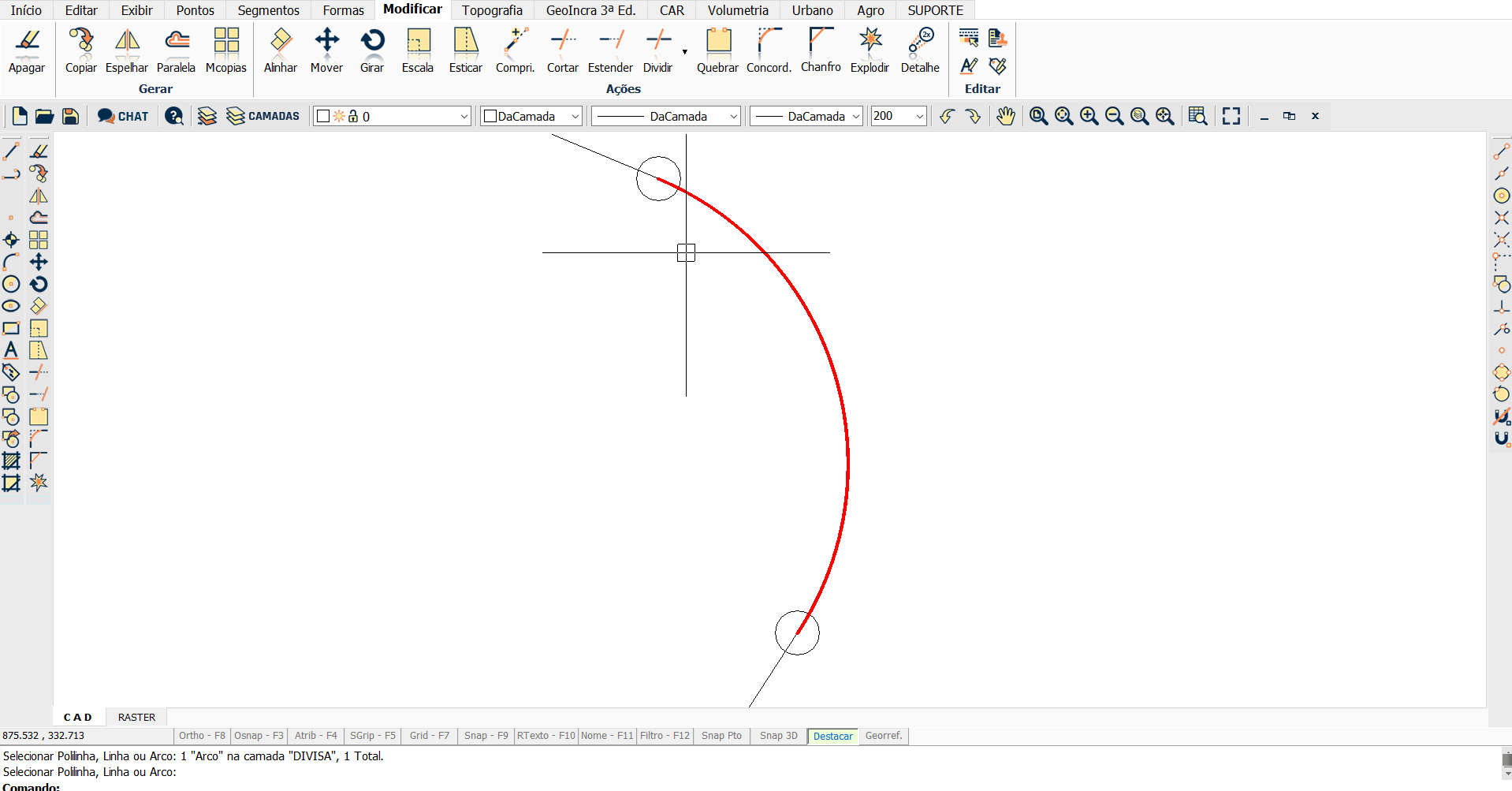Select the Explodir explode tool
Viewport: 1512px width, 791px height.
coord(870,50)
